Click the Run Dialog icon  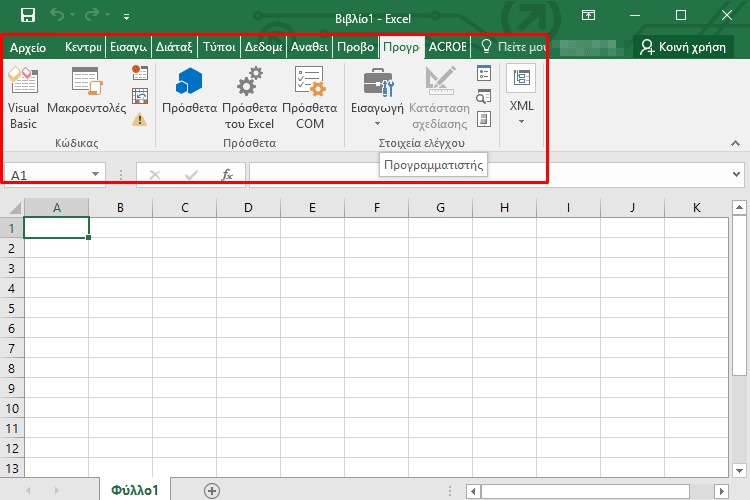point(484,119)
